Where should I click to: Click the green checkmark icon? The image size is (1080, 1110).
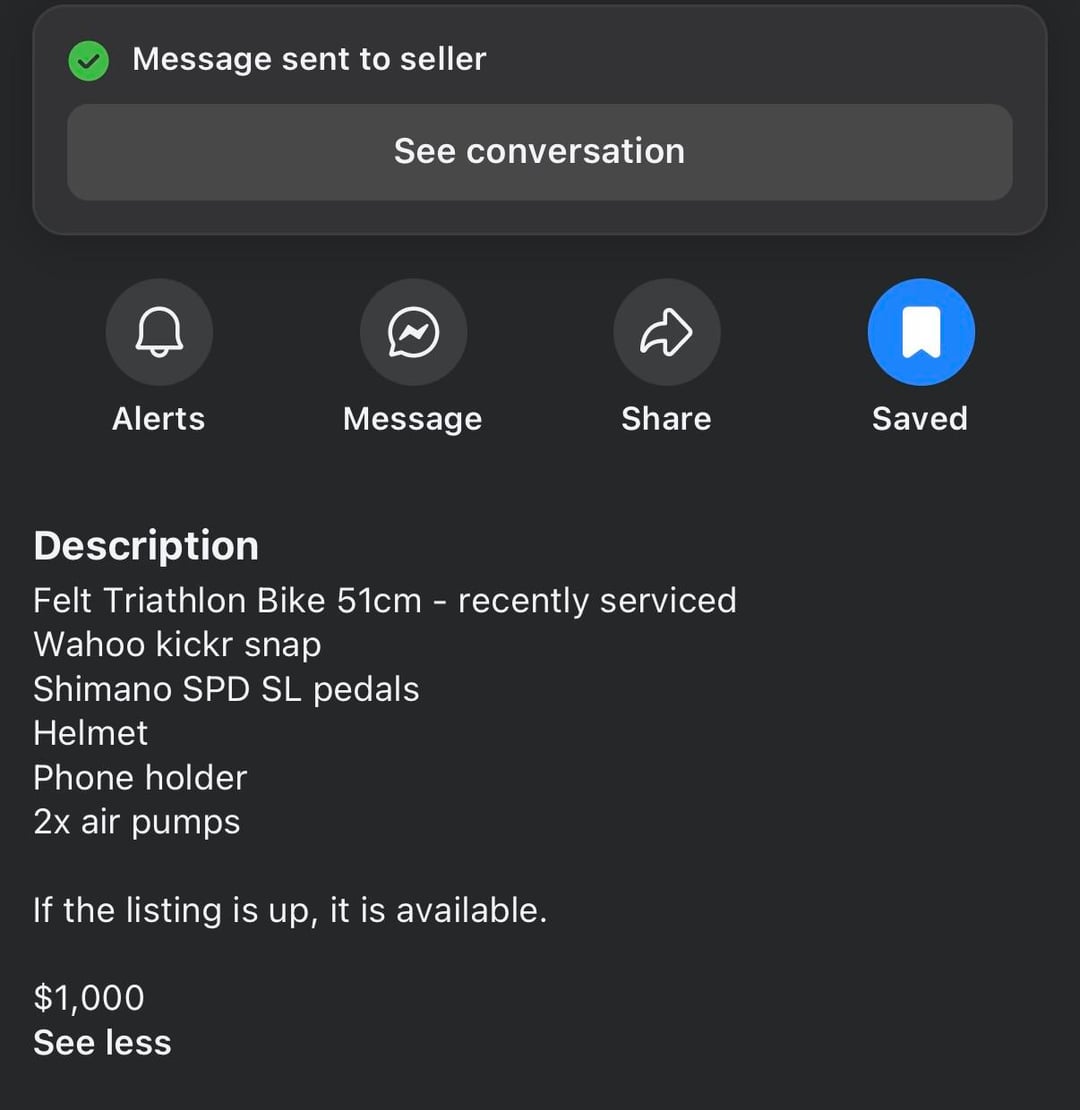tap(89, 60)
